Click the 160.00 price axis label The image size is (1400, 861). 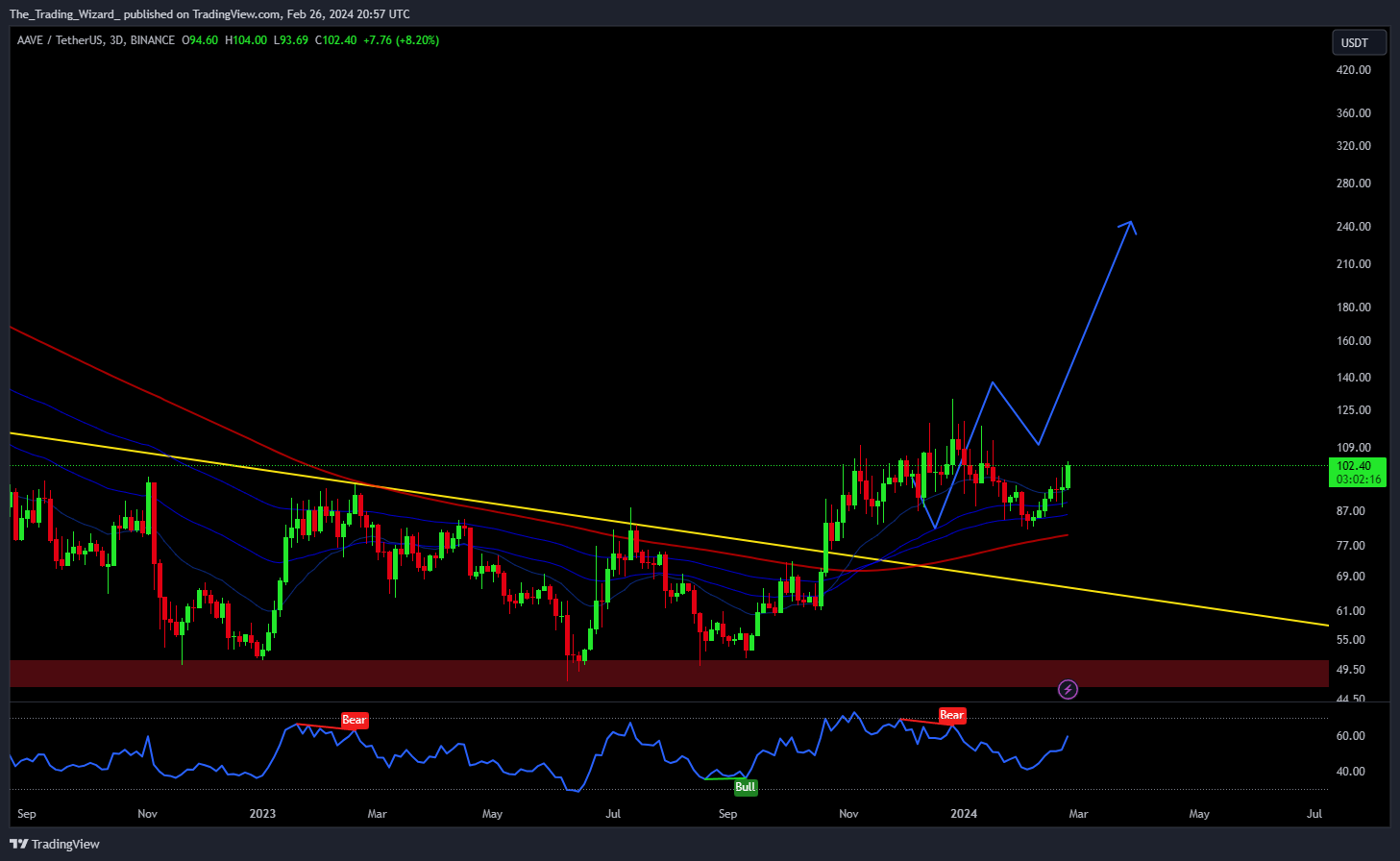[1353, 341]
